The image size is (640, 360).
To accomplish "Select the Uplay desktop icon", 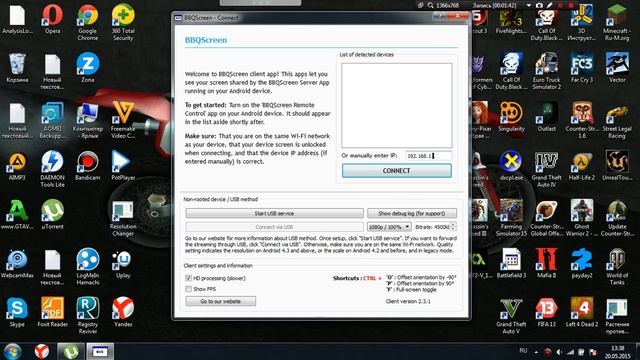I will pyautogui.click(x=123, y=264).
